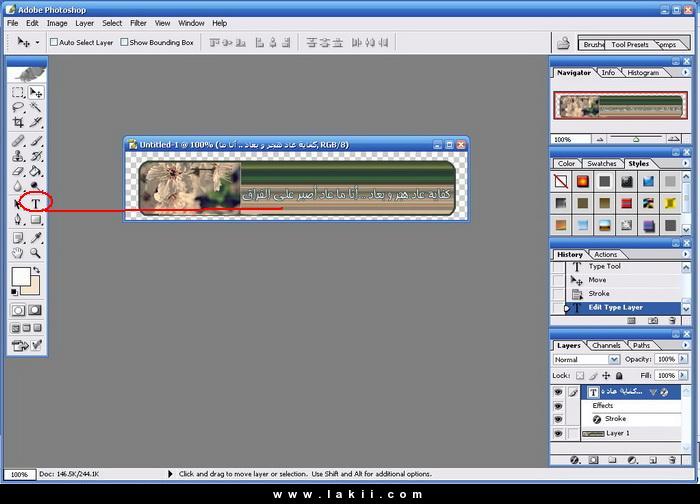Toggle lock all icon
The width and height of the screenshot is (700, 504).
(x=619, y=375)
